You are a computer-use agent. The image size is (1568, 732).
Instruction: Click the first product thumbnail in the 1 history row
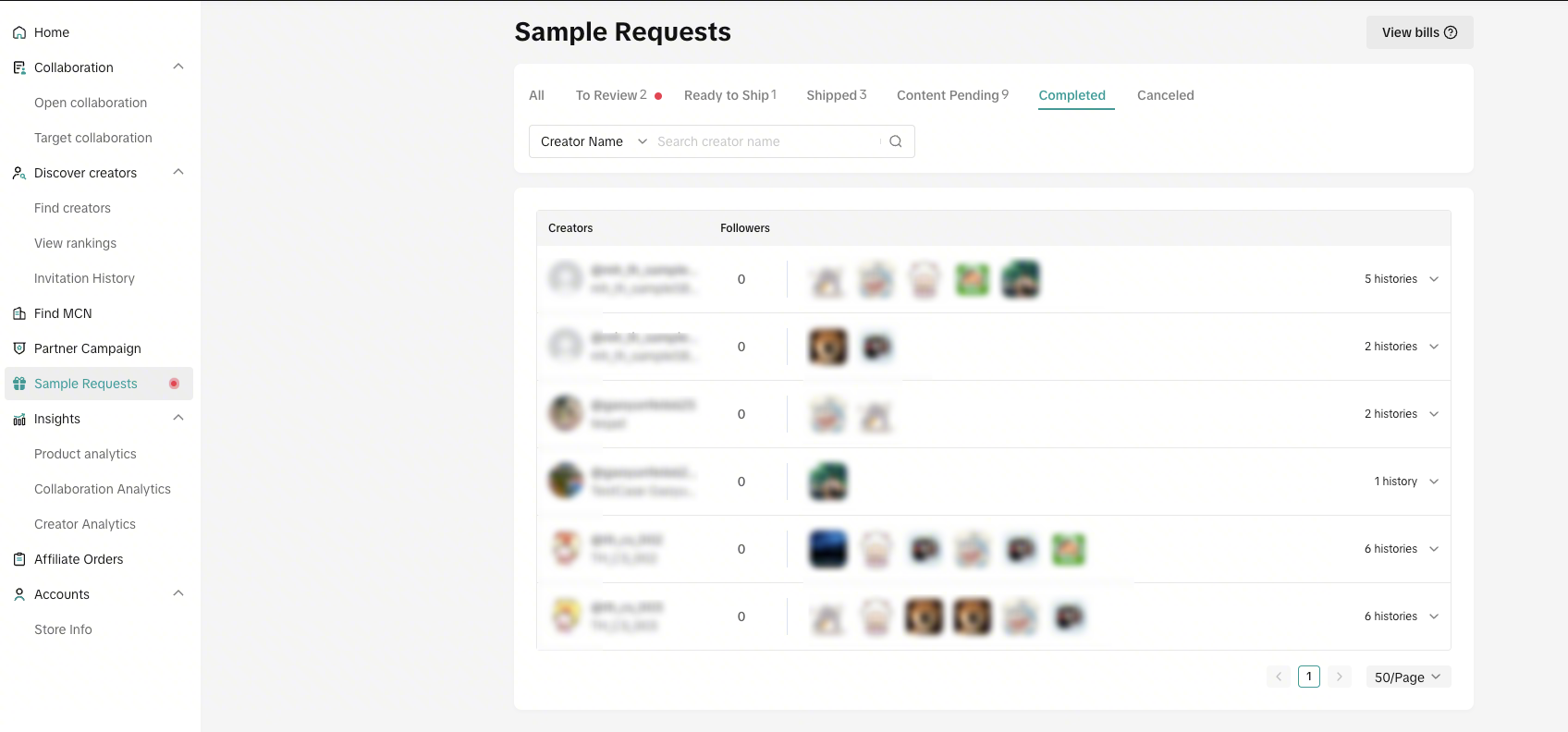(827, 482)
